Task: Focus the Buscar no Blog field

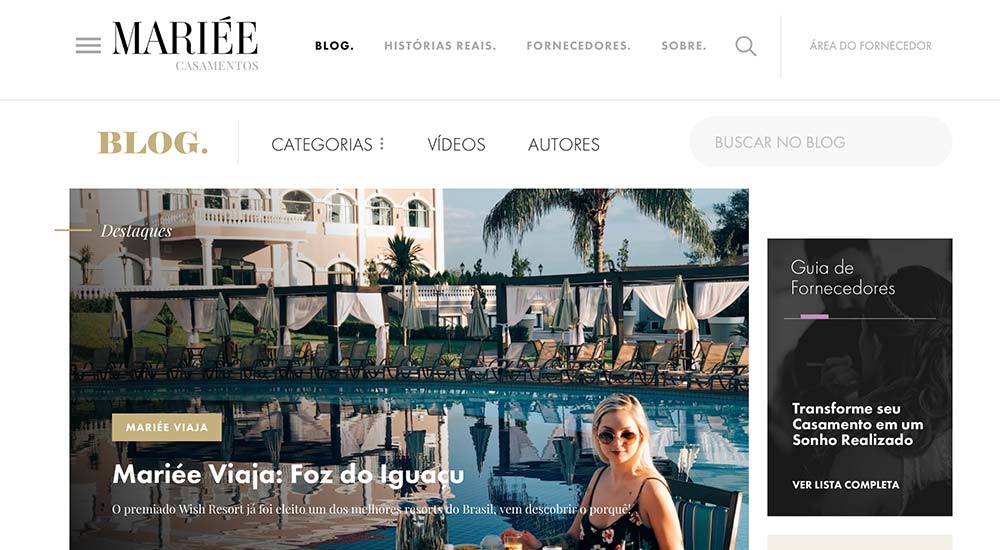Action: coord(821,142)
